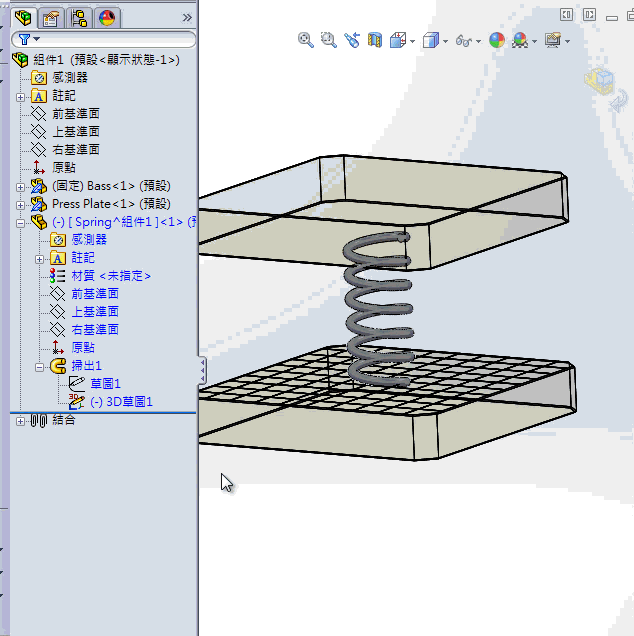Viewport: 634px width, 636px height.
Task: Expand the top-level 註記 folder
Action: coord(20,97)
